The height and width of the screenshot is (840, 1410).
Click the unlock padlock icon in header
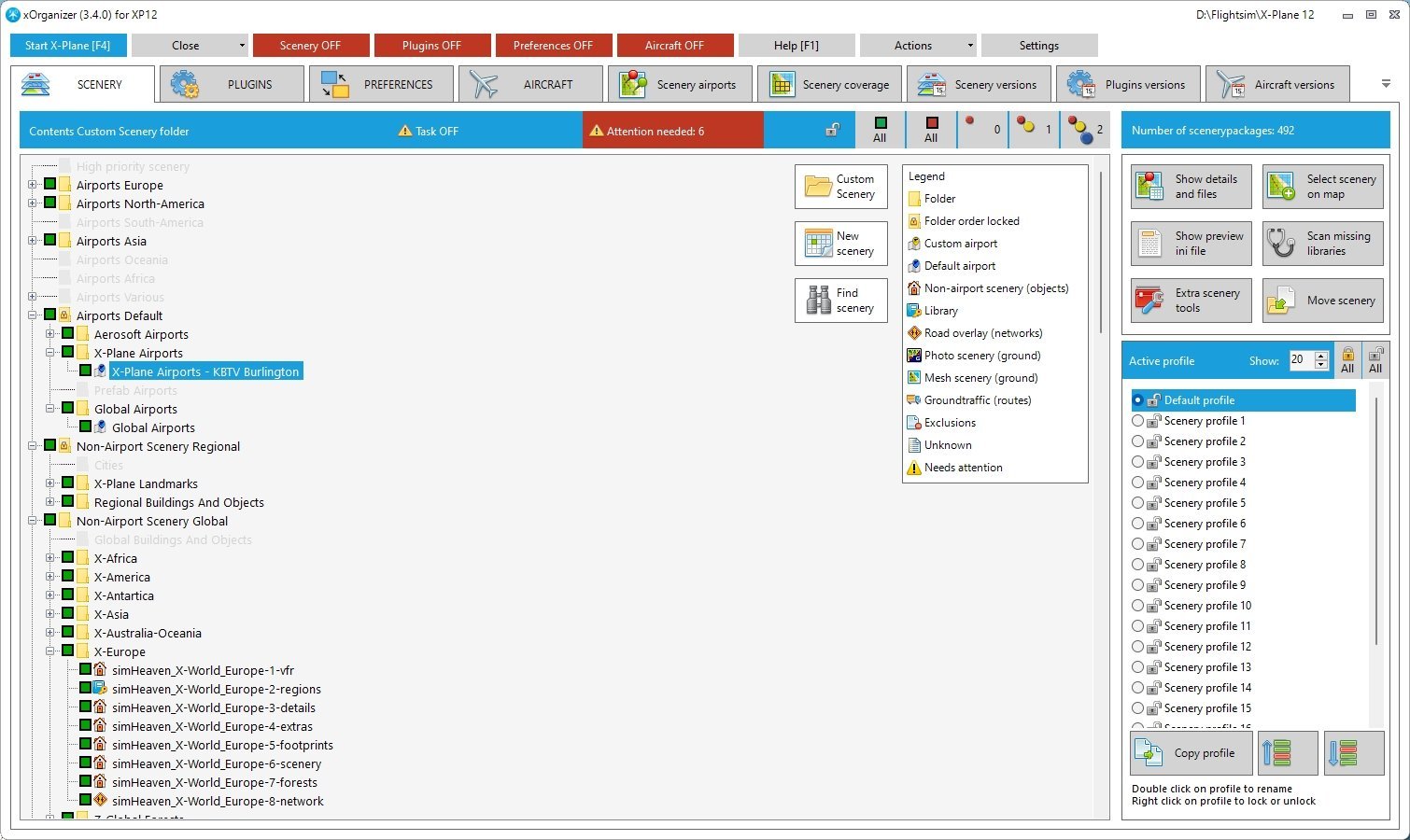pyautogui.click(x=832, y=131)
